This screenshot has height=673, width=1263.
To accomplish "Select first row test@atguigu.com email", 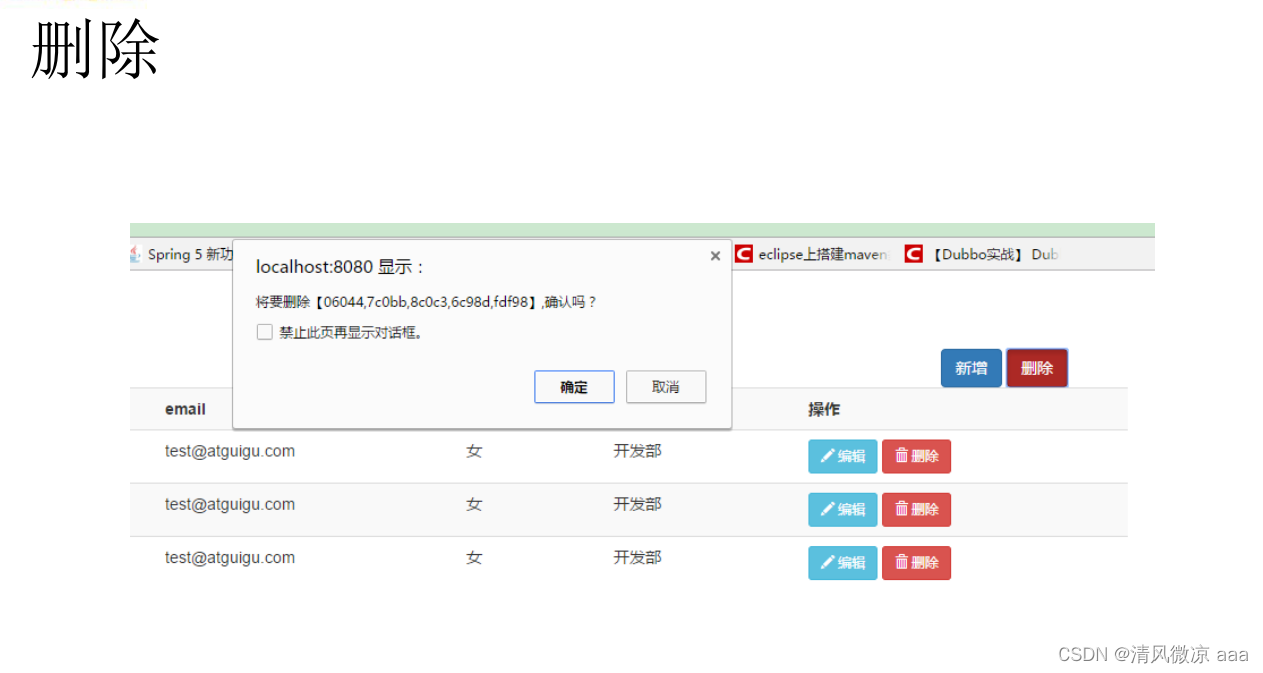I will click(230, 451).
